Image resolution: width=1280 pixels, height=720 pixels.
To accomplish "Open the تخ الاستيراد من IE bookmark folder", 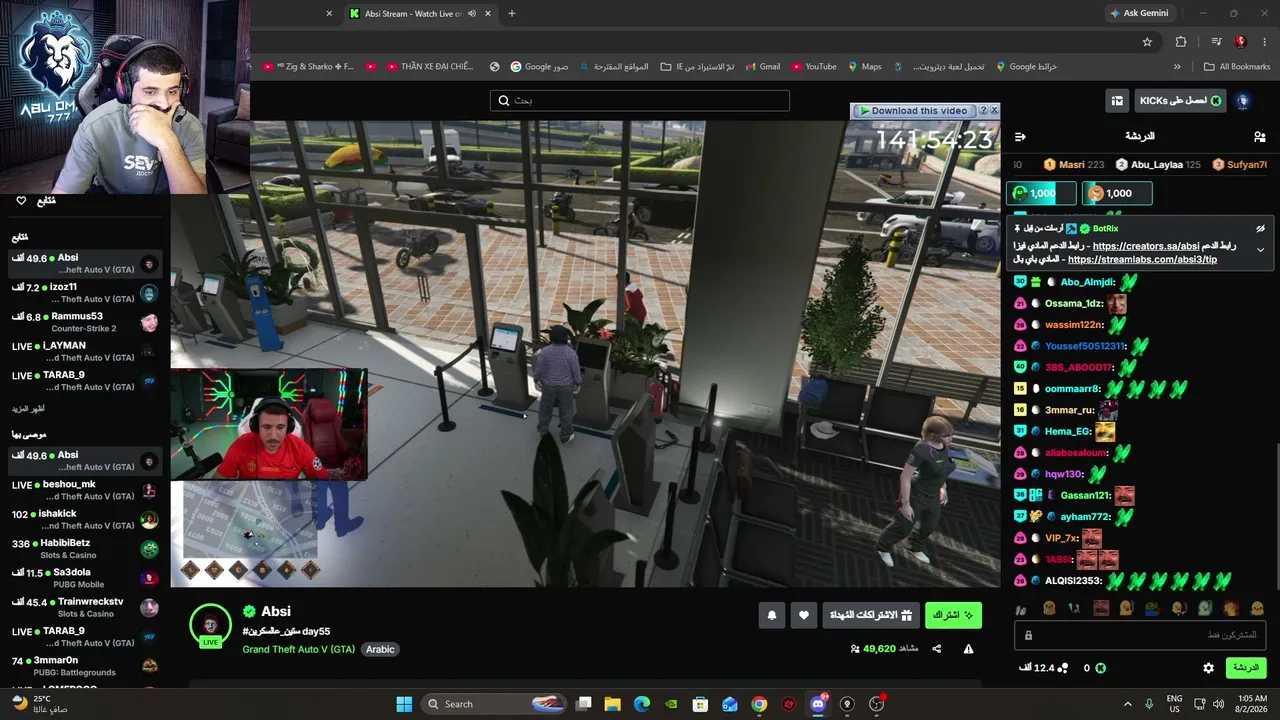I will click(698, 67).
